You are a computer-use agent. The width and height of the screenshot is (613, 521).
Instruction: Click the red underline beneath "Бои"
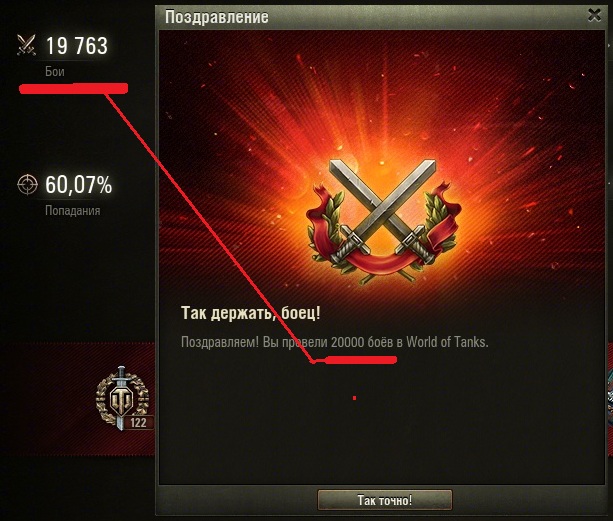point(73,88)
